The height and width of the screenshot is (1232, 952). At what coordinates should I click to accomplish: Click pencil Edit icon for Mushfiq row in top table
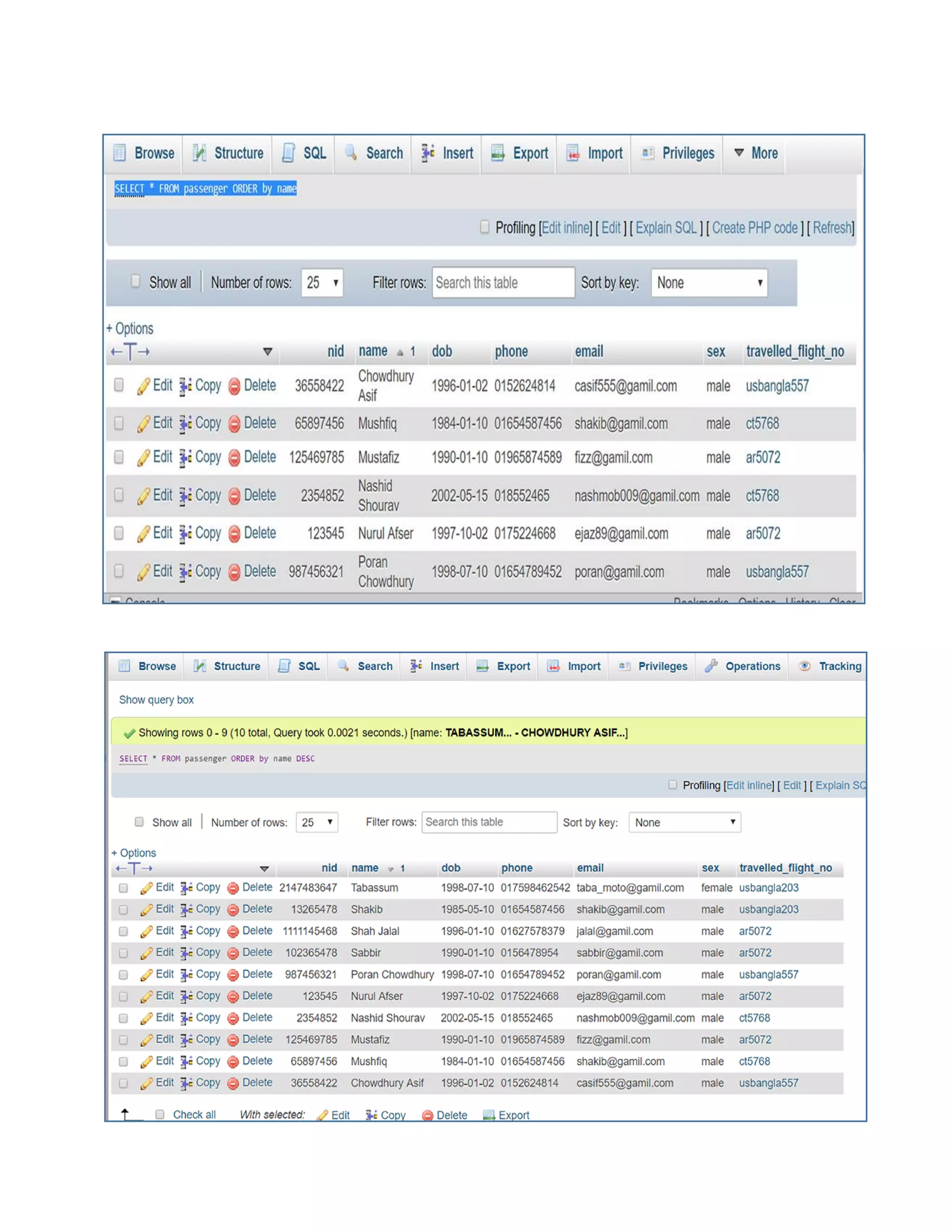point(144,424)
